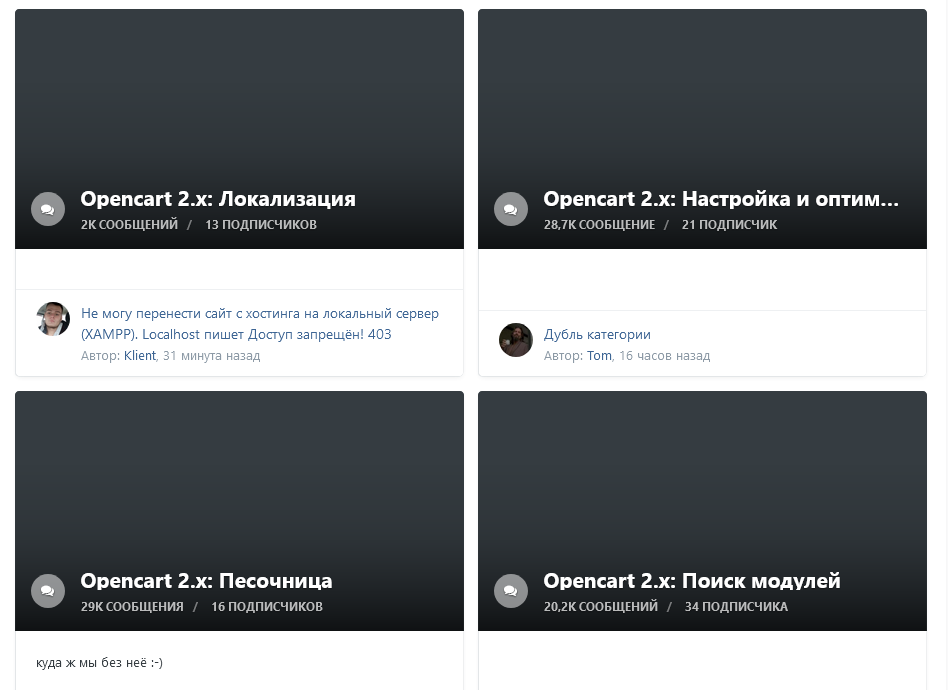
Task: View the profile of author Tom
Action: click(x=599, y=356)
